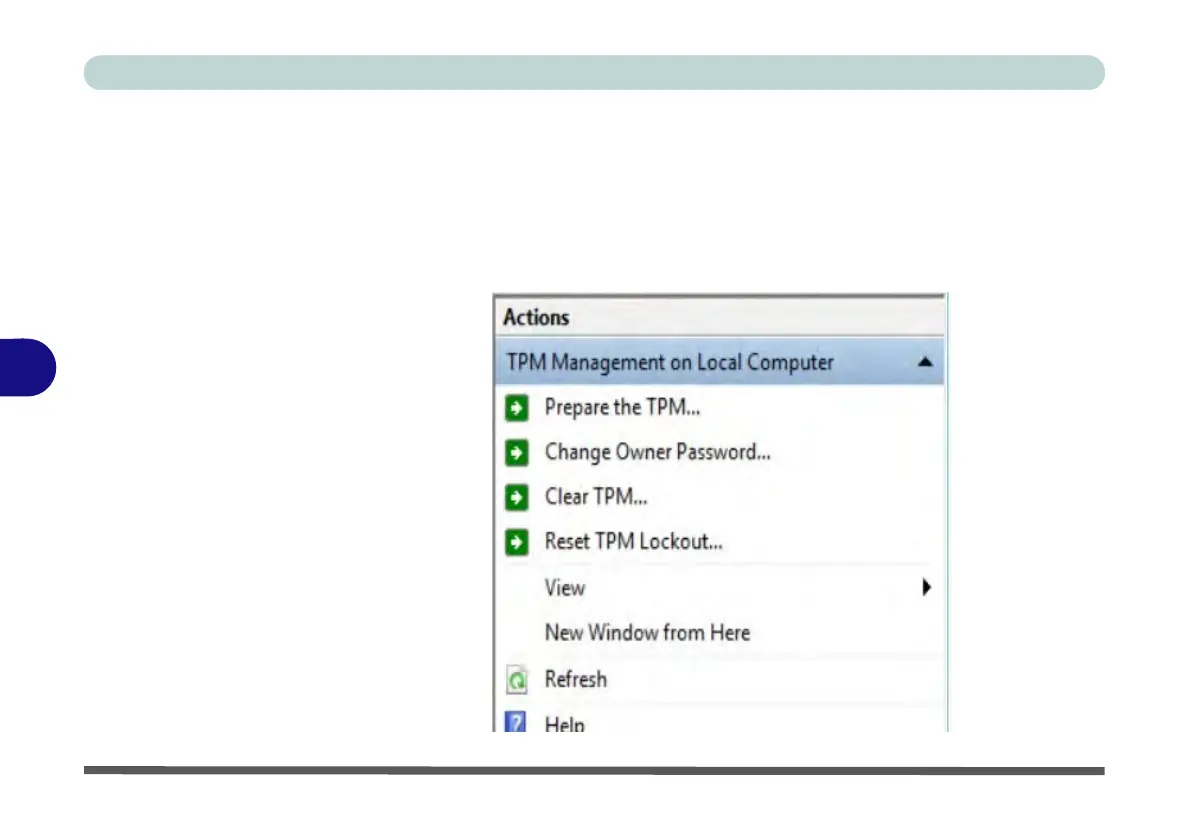Choose Prepare the TPM... action
This screenshot has width=1190, height=838.
click(622, 408)
